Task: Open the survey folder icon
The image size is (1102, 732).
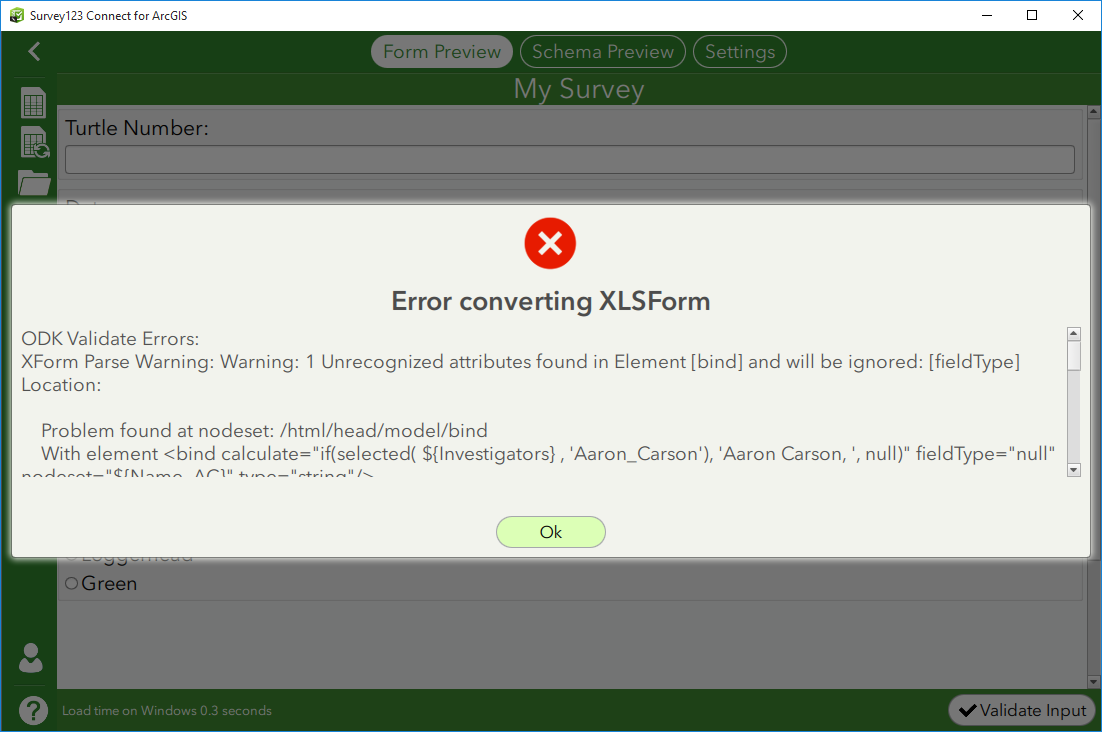Action: pyautogui.click(x=34, y=182)
